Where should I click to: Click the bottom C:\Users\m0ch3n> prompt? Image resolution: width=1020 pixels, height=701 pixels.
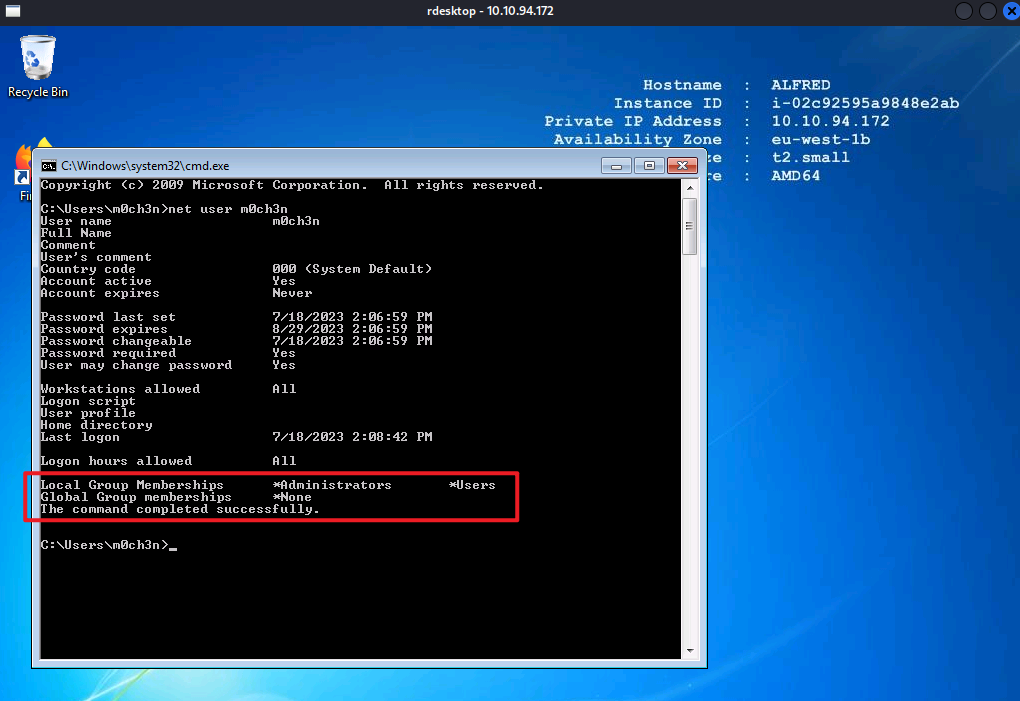click(105, 545)
